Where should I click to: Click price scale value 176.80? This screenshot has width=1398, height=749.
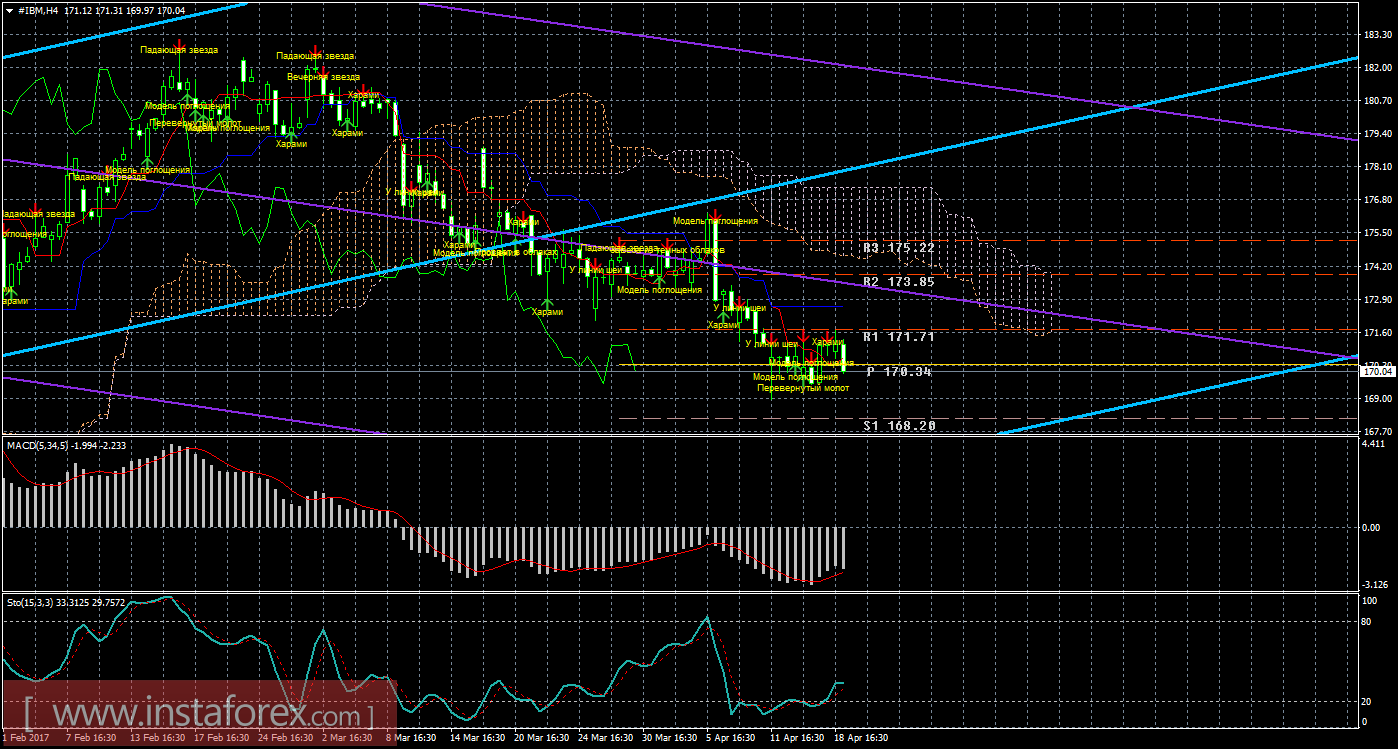(x=1378, y=200)
